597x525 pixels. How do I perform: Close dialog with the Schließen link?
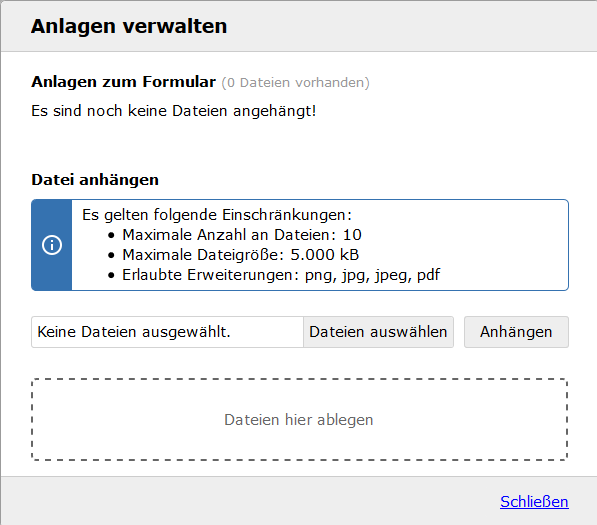(534, 502)
